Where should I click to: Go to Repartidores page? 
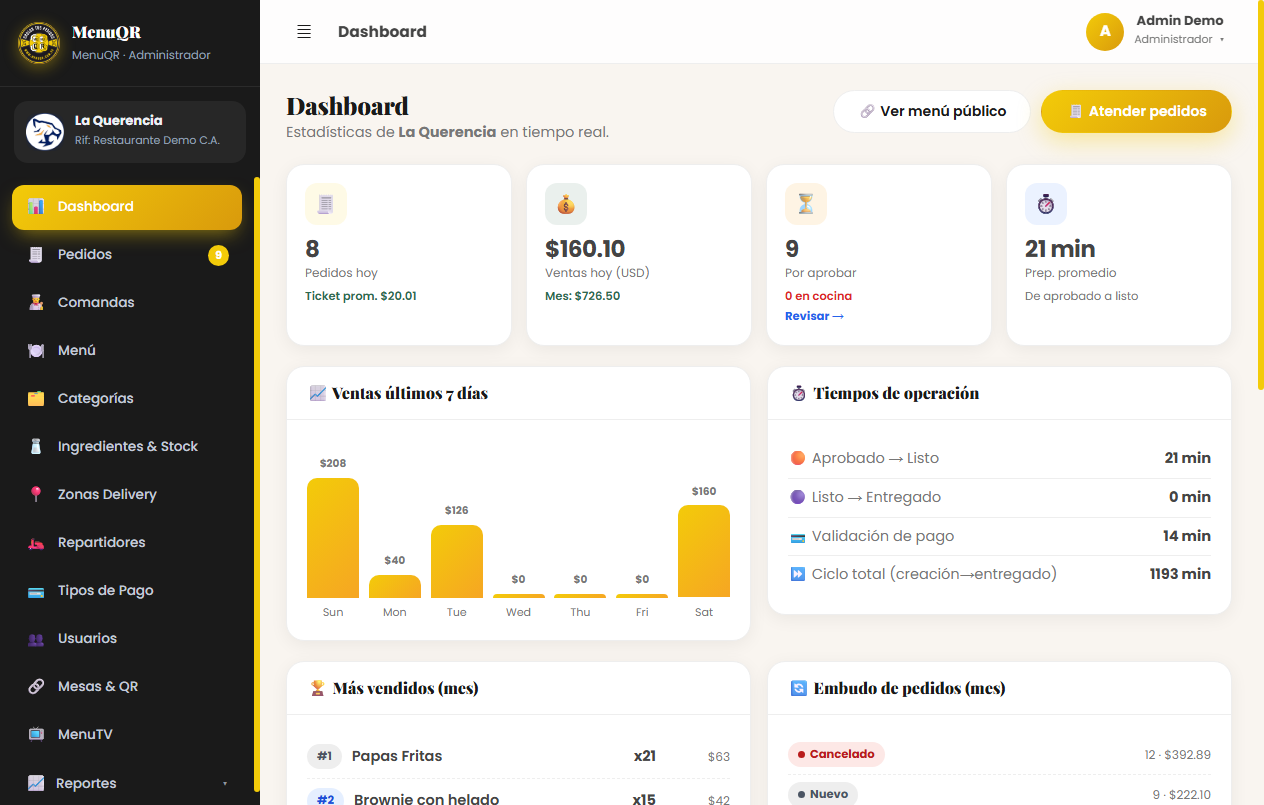click(x=127, y=543)
